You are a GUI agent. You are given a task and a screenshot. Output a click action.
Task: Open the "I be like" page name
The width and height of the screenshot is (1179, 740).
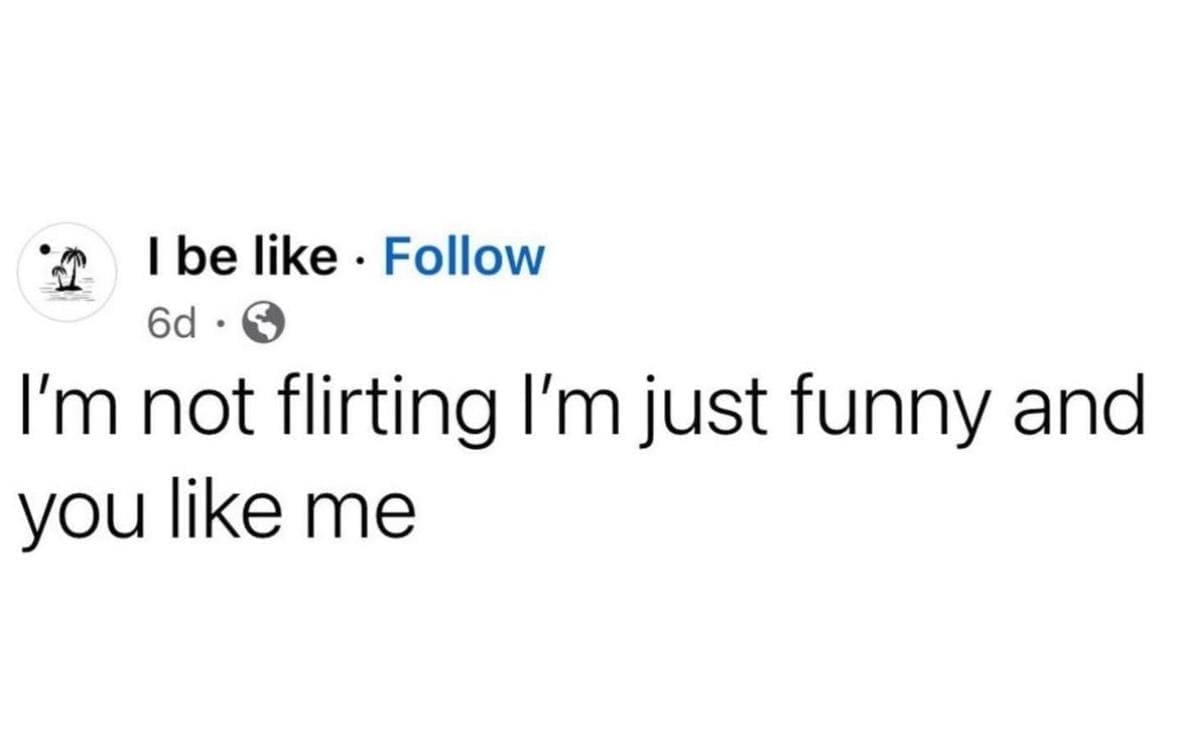click(x=241, y=258)
